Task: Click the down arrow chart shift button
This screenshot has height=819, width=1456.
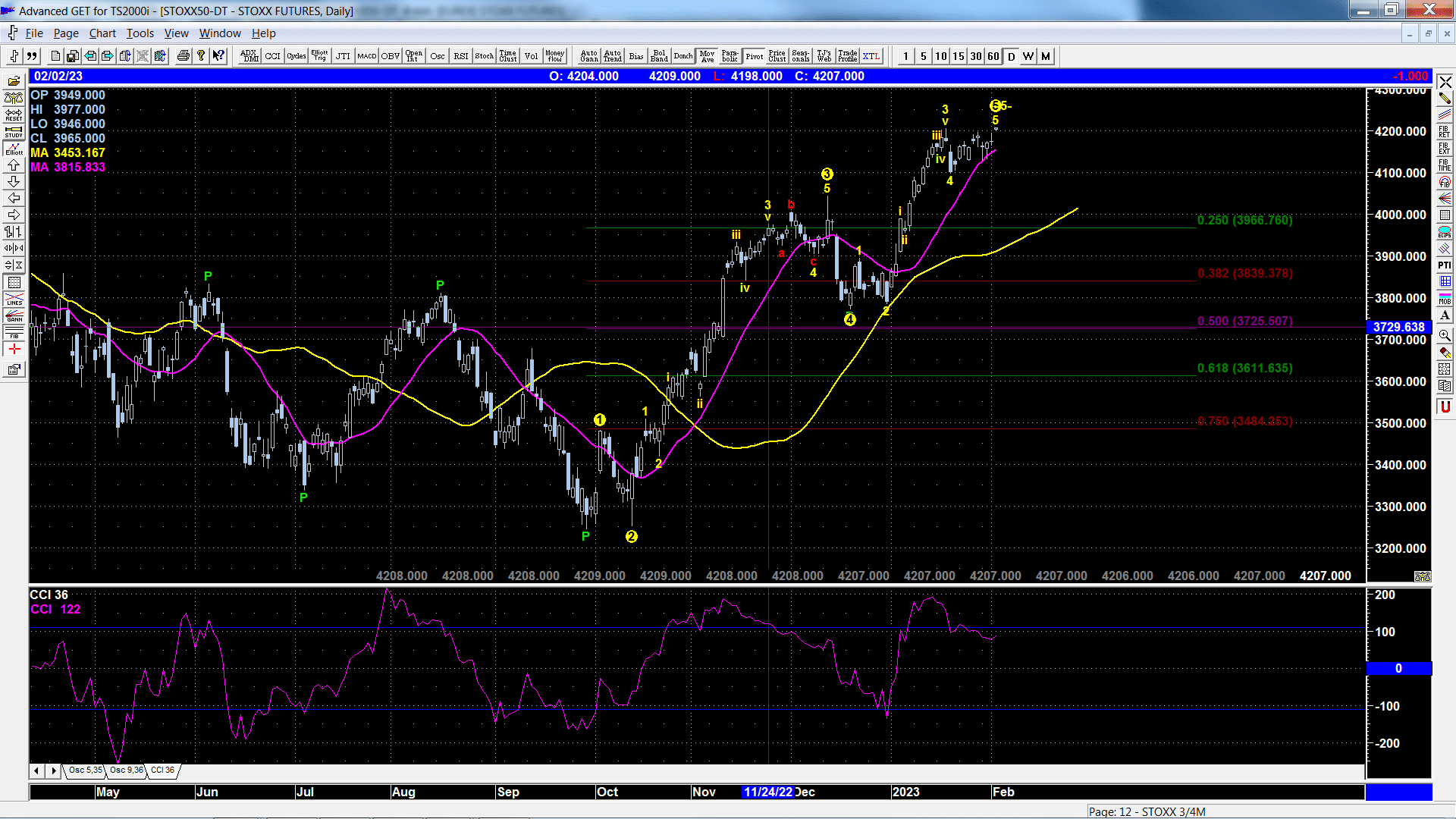Action: click(14, 181)
